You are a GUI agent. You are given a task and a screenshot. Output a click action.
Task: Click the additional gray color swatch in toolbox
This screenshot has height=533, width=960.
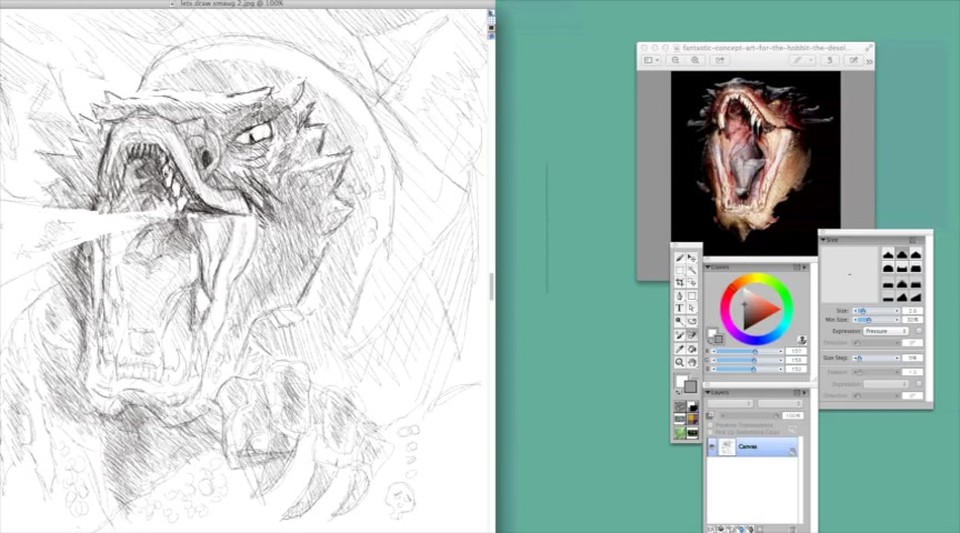(691, 387)
